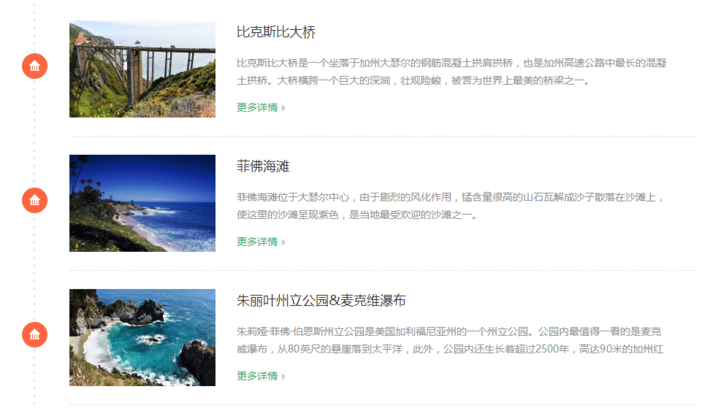Open the Bixby bridge photo thumbnail
Viewport: 702px width, 408px height.
142,69
